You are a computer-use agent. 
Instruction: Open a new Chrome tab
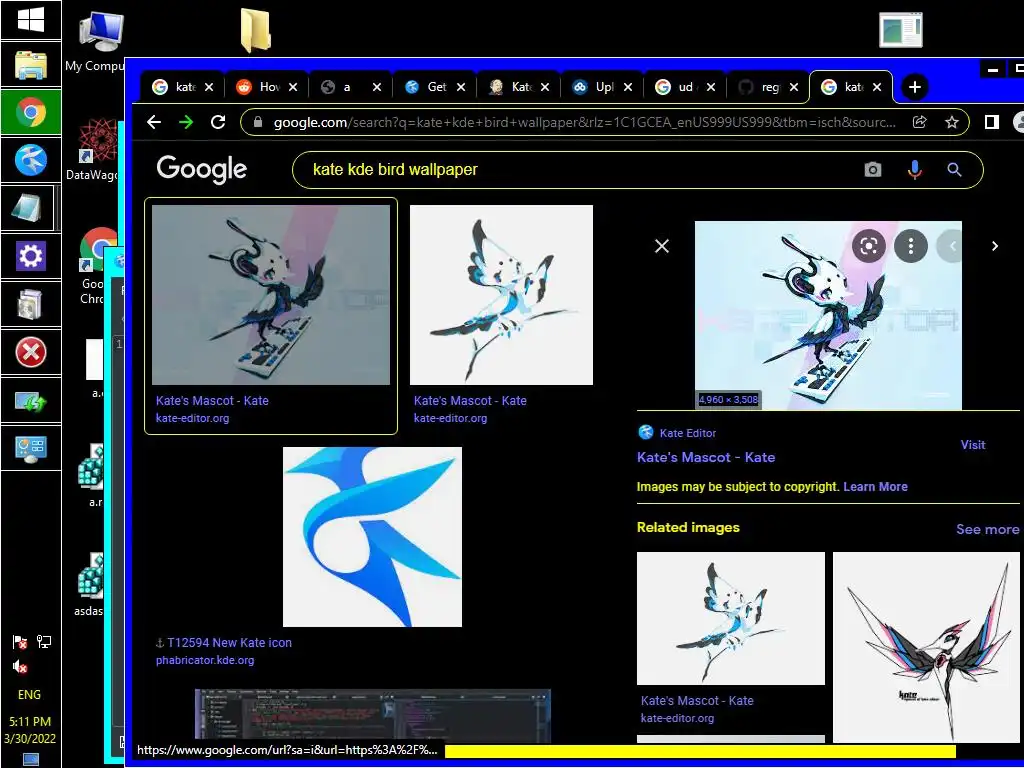point(915,87)
